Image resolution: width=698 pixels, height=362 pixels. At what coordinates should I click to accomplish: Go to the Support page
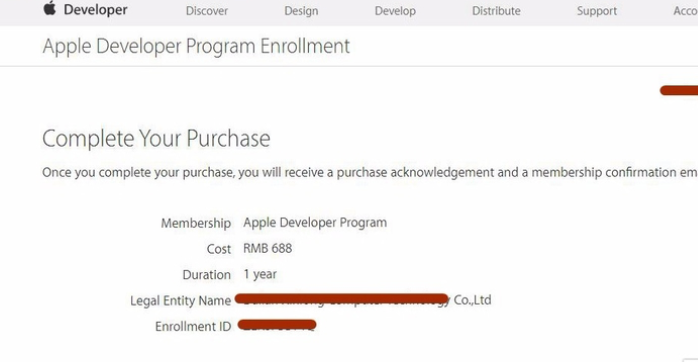pos(597,11)
